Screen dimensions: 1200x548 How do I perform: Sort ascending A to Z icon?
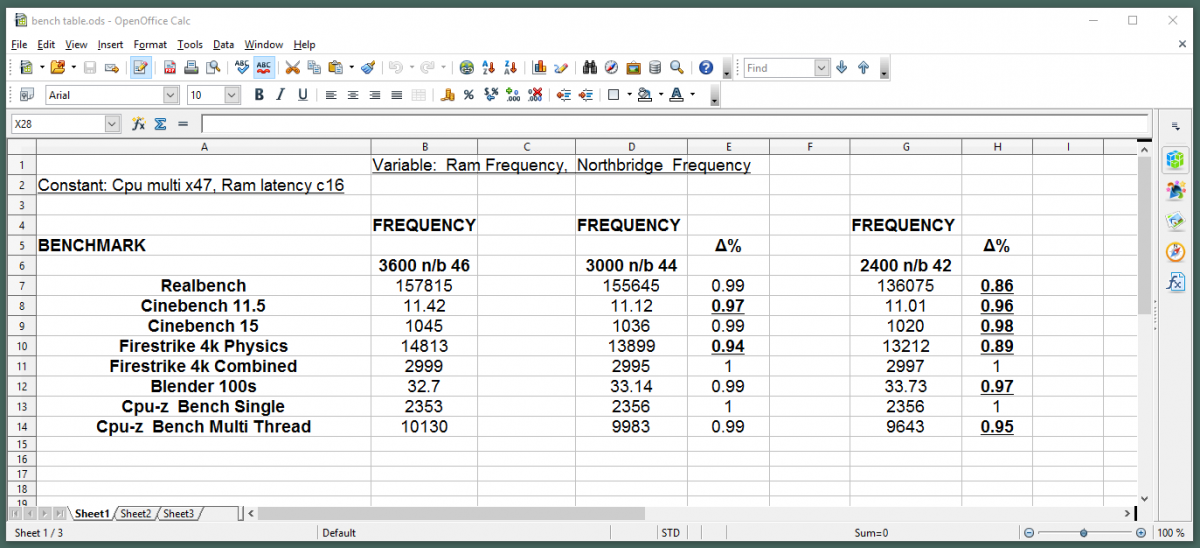pos(489,68)
